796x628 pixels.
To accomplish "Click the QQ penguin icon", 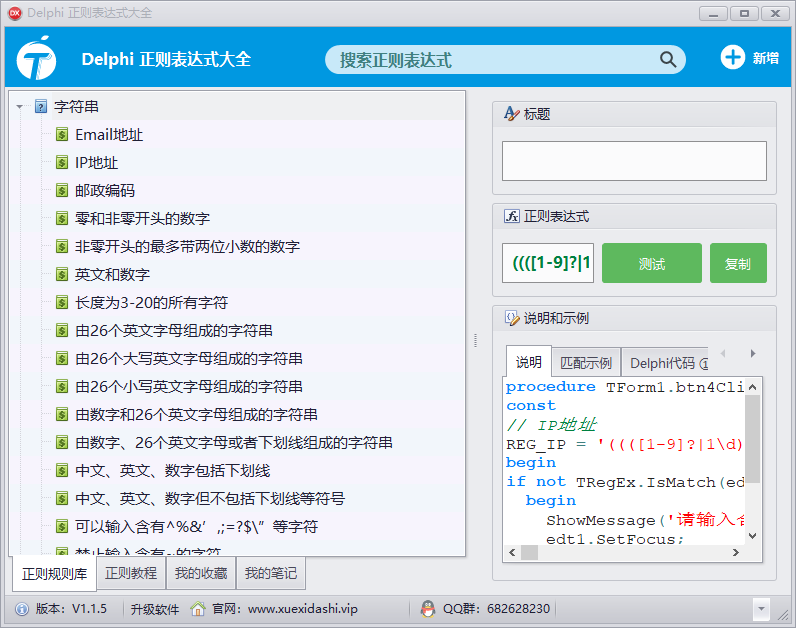I will point(428,608).
